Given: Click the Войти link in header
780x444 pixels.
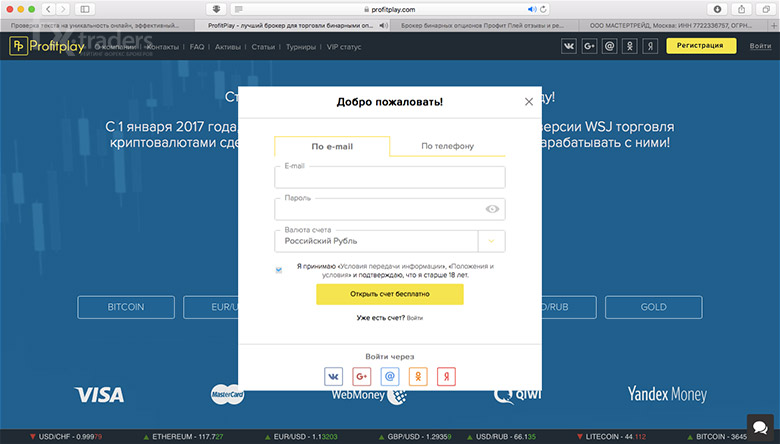Looking at the screenshot, I should [x=760, y=46].
